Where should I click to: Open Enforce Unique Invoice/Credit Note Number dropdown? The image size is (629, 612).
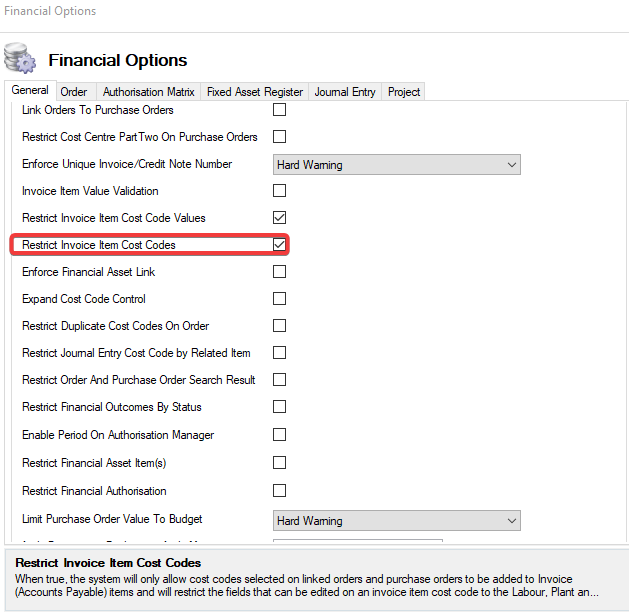[397, 164]
